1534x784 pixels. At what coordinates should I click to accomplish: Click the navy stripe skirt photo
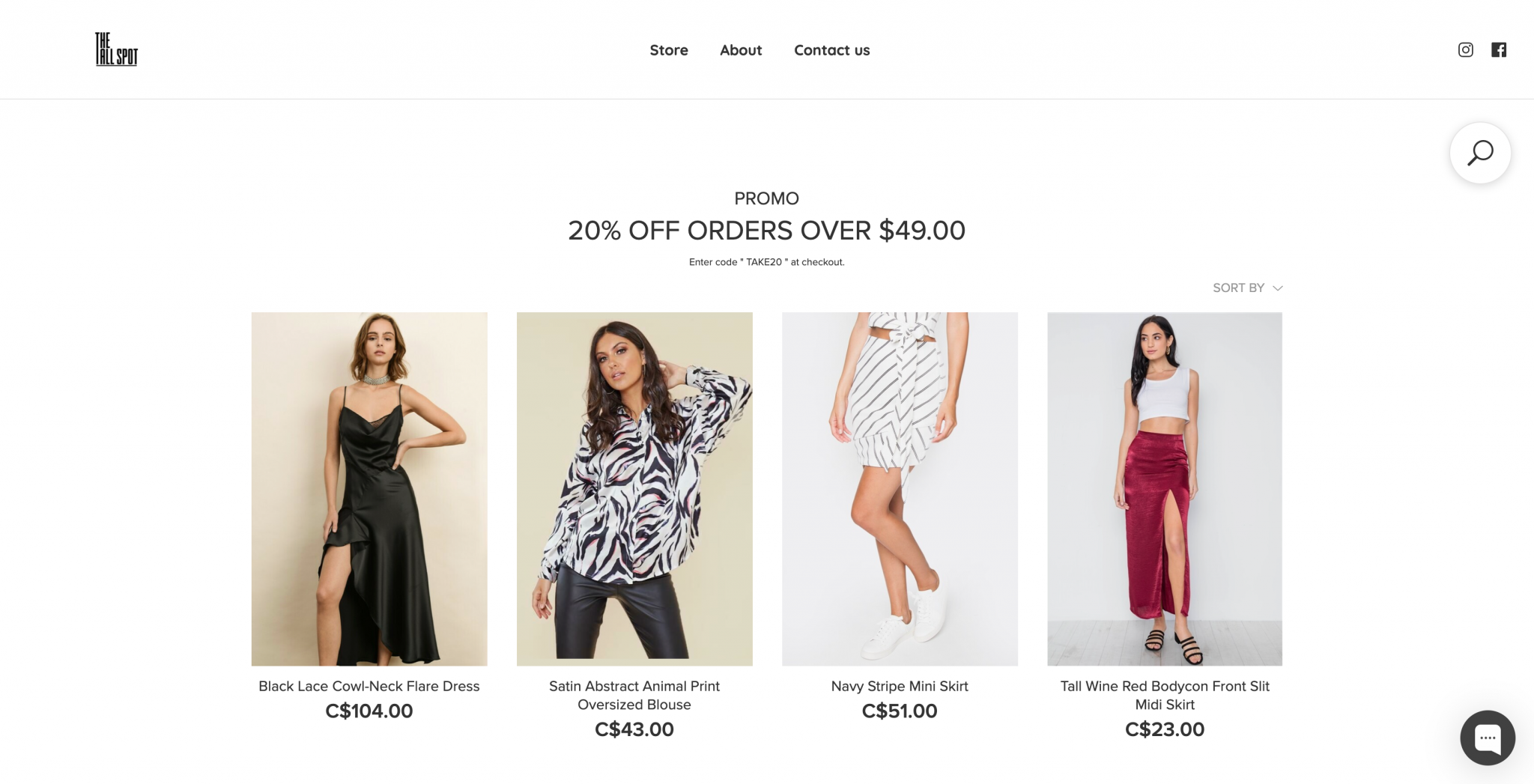point(899,489)
